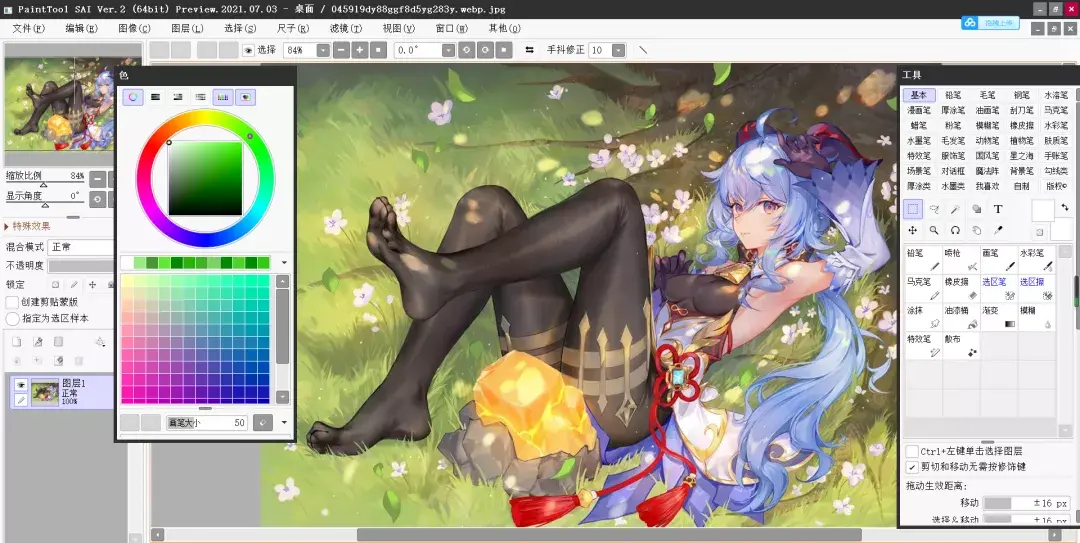Image resolution: width=1080 pixels, height=543 pixels.
Task: Switch to the 星之海 brush category
Action: pyautogui.click(x=1021, y=156)
